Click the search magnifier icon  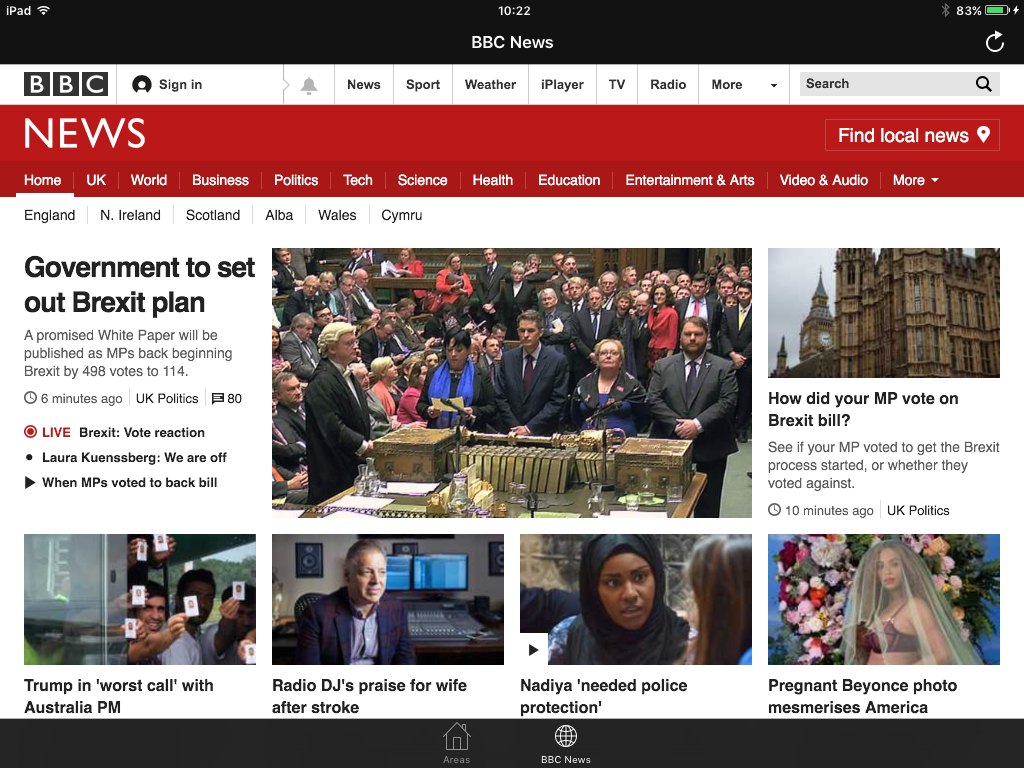pyautogui.click(x=984, y=84)
